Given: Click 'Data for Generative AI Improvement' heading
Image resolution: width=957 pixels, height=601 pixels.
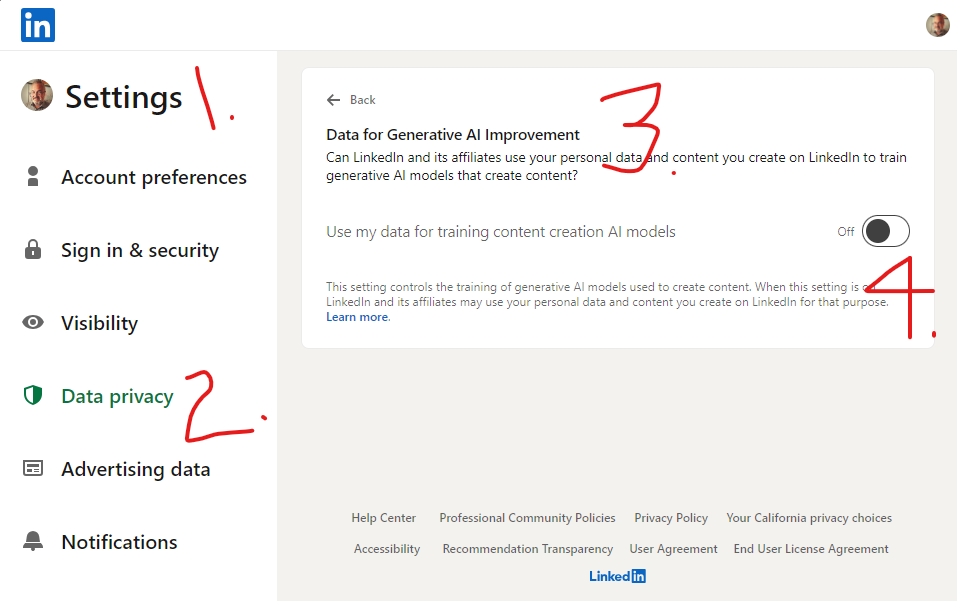Looking at the screenshot, I should (x=452, y=135).
